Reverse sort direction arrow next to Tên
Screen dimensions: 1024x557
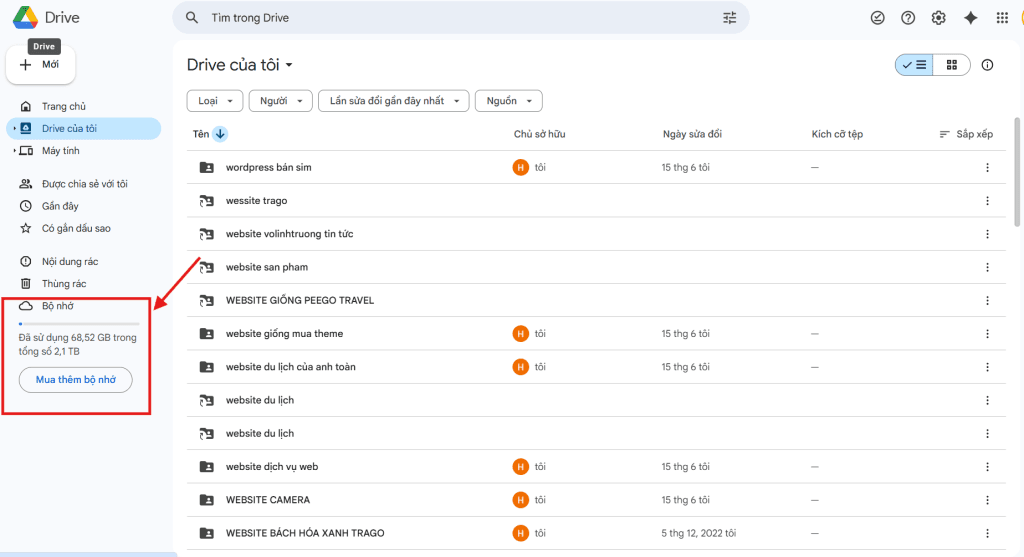click(x=220, y=134)
